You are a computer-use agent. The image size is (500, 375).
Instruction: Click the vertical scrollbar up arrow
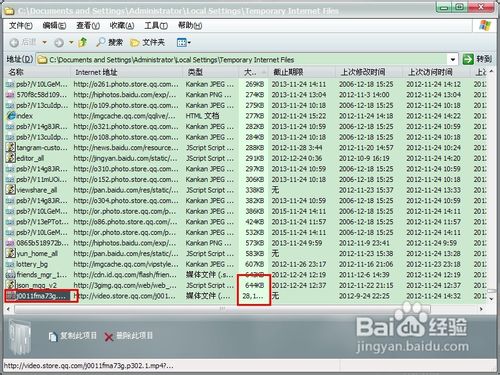point(491,71)
